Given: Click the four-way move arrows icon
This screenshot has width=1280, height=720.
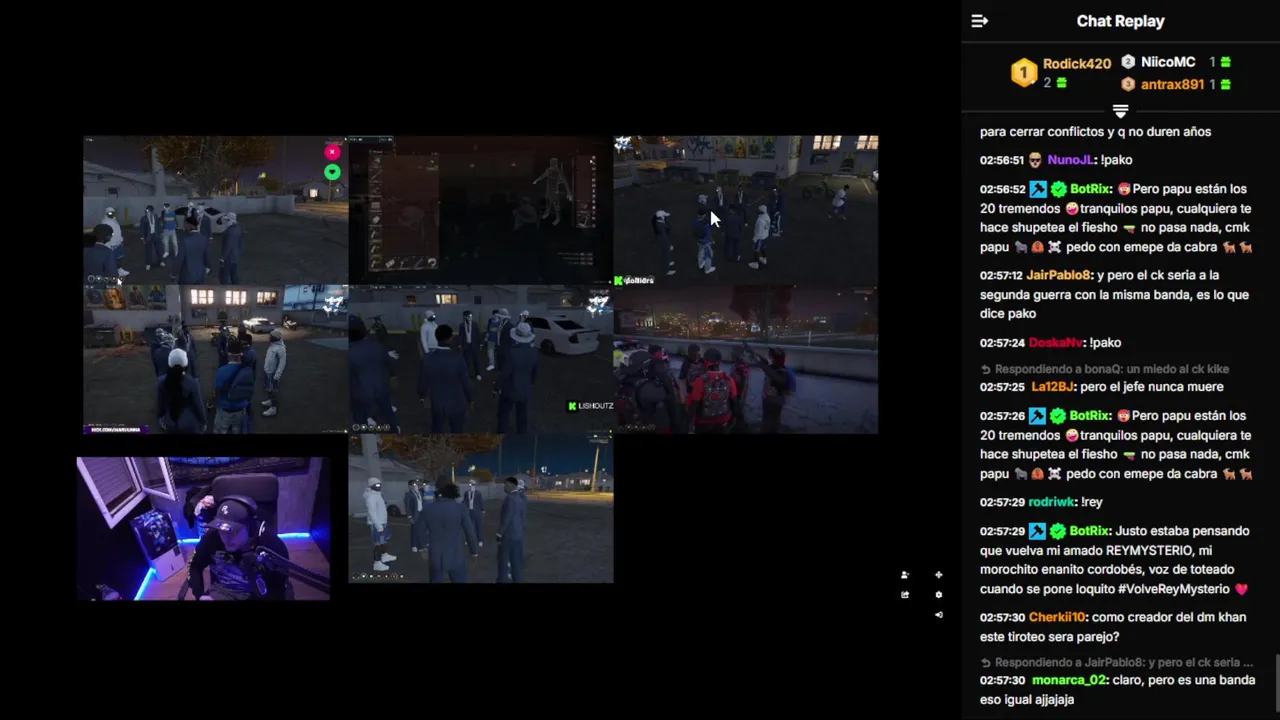Looking at the screenshot, I should point(938,575).
